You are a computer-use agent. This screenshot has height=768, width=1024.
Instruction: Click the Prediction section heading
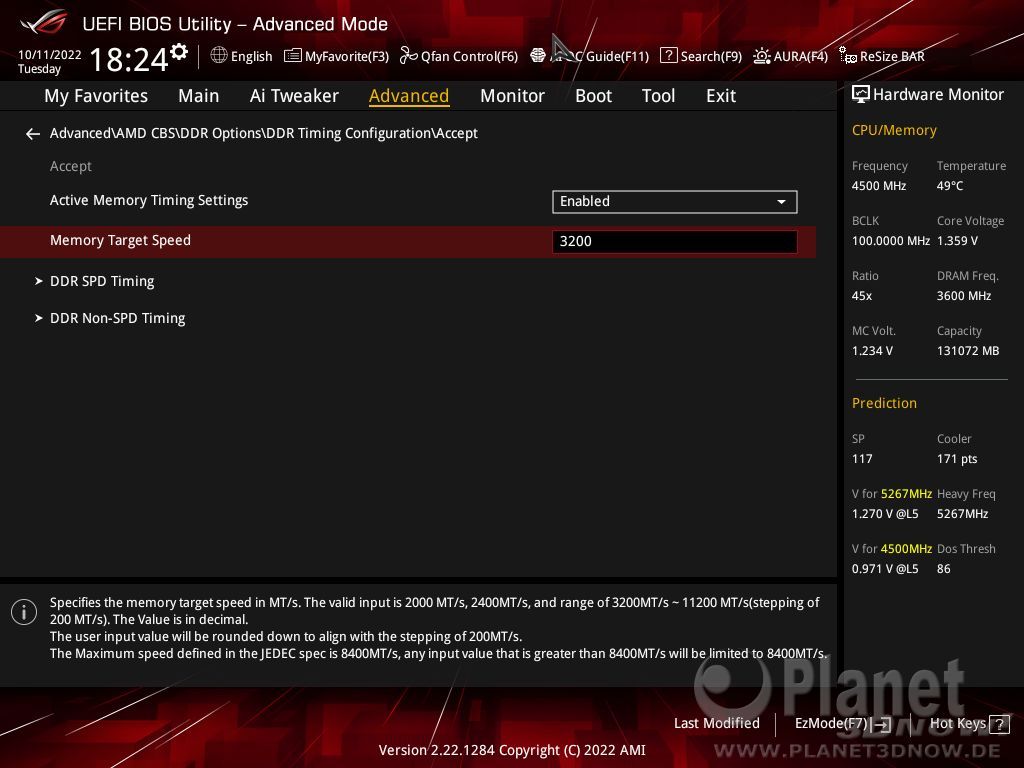[884, 404]
